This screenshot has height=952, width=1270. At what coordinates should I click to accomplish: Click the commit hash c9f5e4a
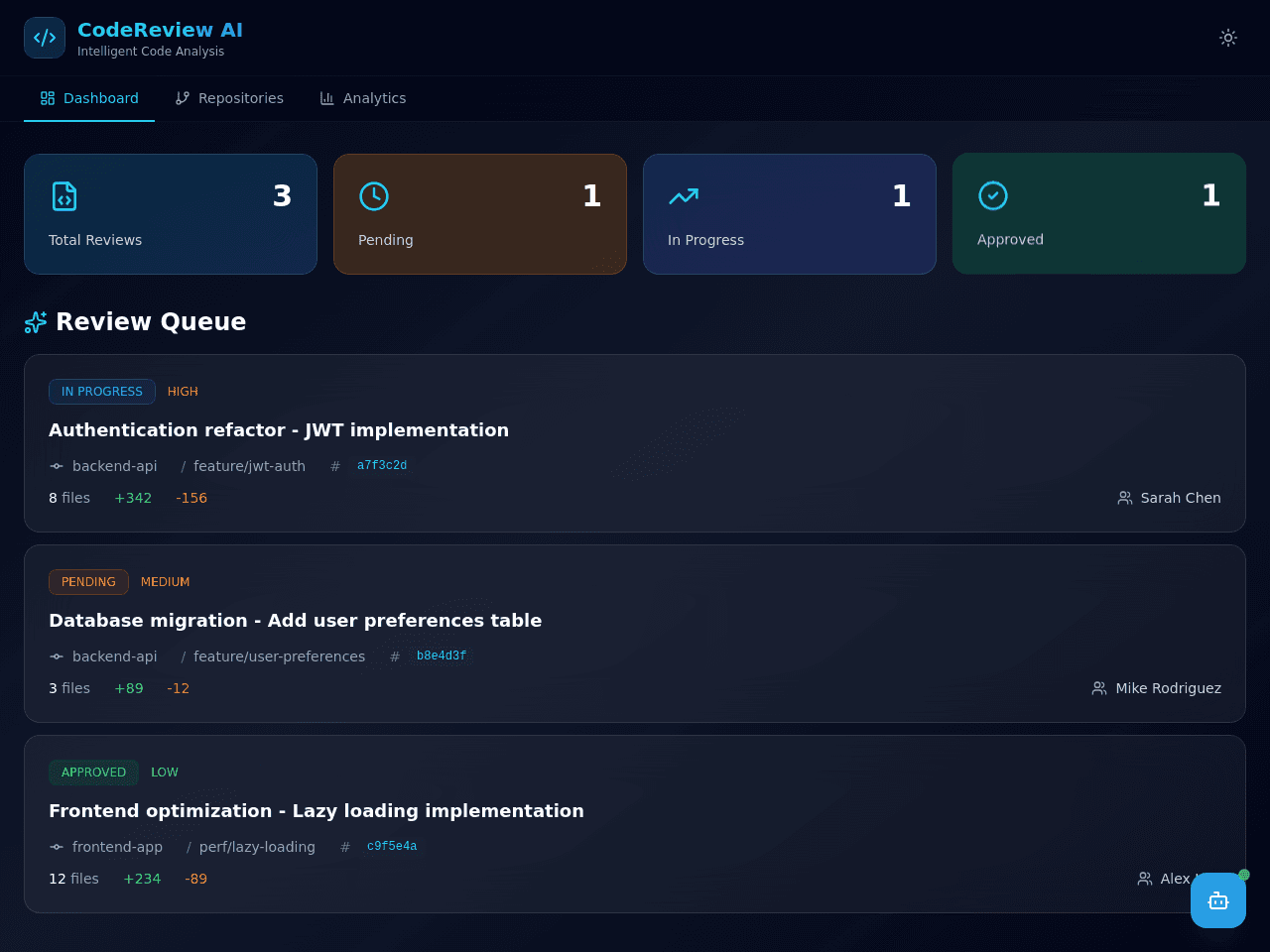point(392,846)
